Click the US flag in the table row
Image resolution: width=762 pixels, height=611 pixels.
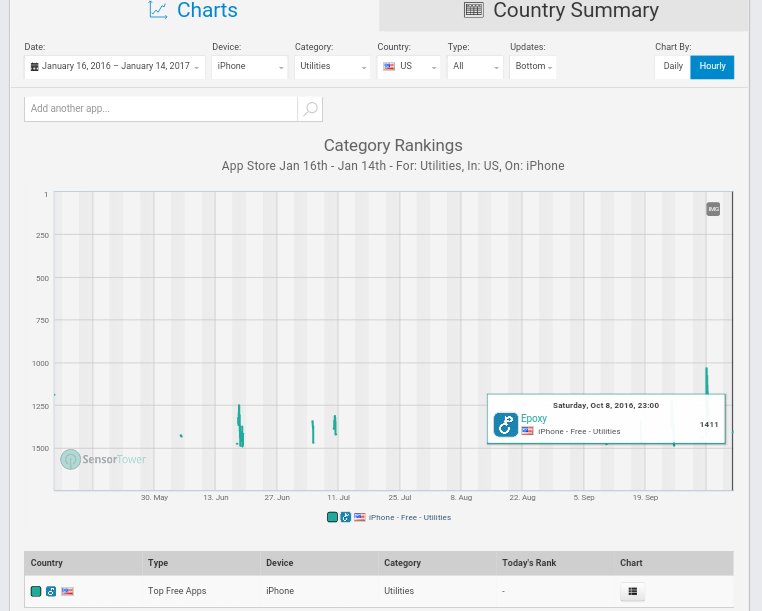pos(67,592)
